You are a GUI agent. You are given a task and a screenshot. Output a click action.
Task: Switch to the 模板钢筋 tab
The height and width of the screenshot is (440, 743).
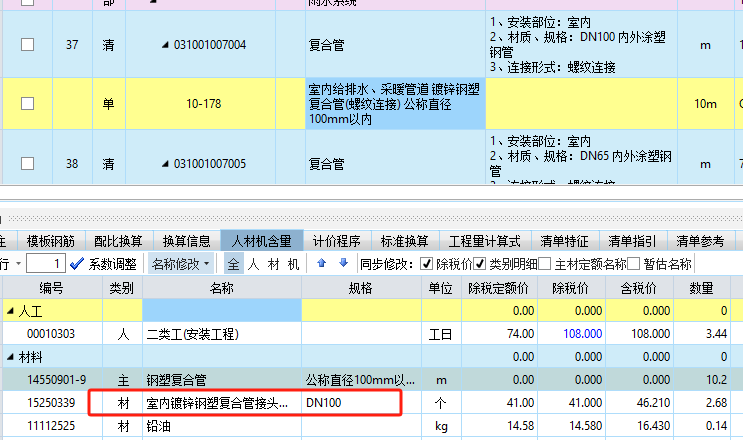(51, 241)
